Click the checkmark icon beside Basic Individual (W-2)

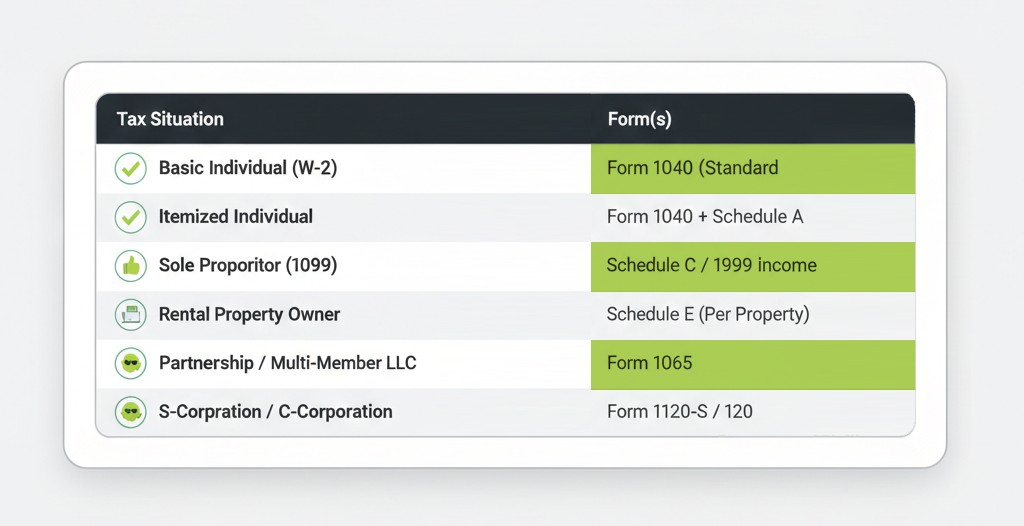point(130,168)
